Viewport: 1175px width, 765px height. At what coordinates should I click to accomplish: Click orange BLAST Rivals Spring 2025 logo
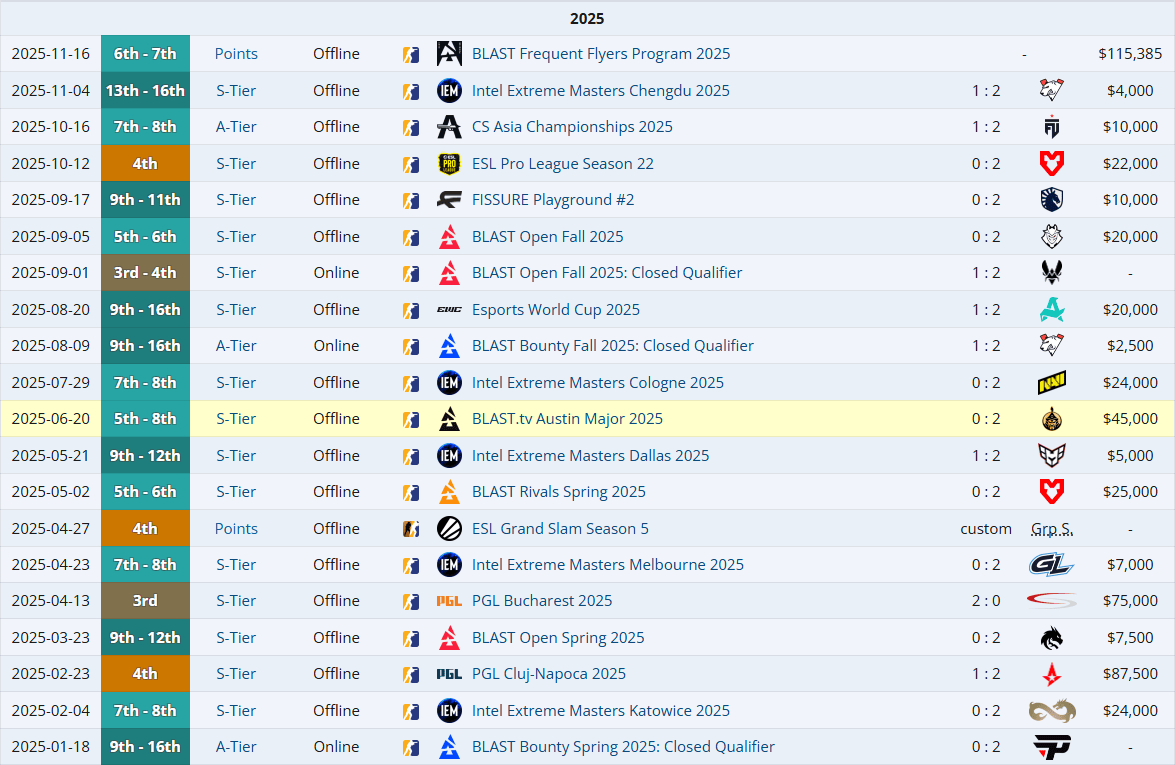point(449,492)
